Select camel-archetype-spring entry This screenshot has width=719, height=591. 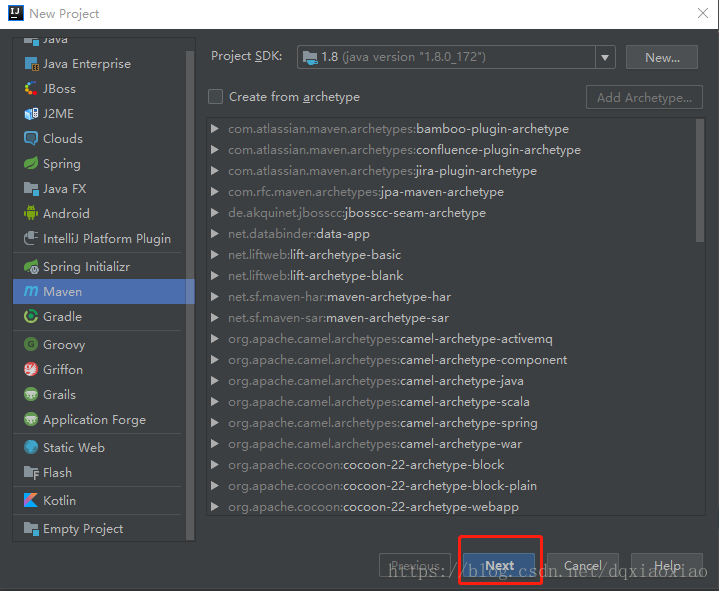383,423
